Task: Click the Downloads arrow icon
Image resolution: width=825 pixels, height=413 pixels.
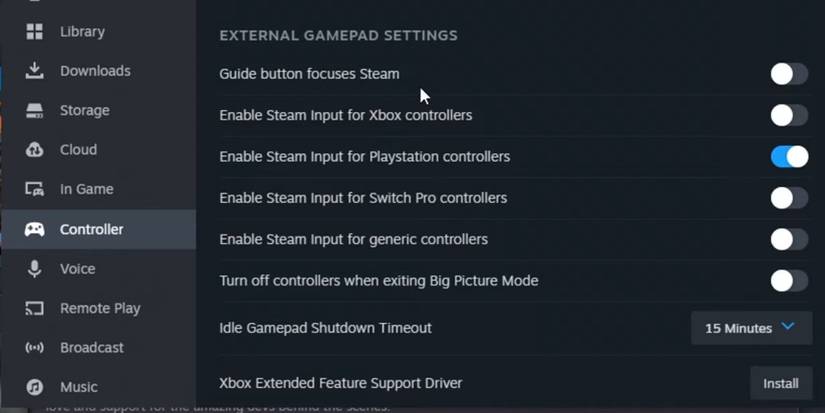Action: coord(35,70)
